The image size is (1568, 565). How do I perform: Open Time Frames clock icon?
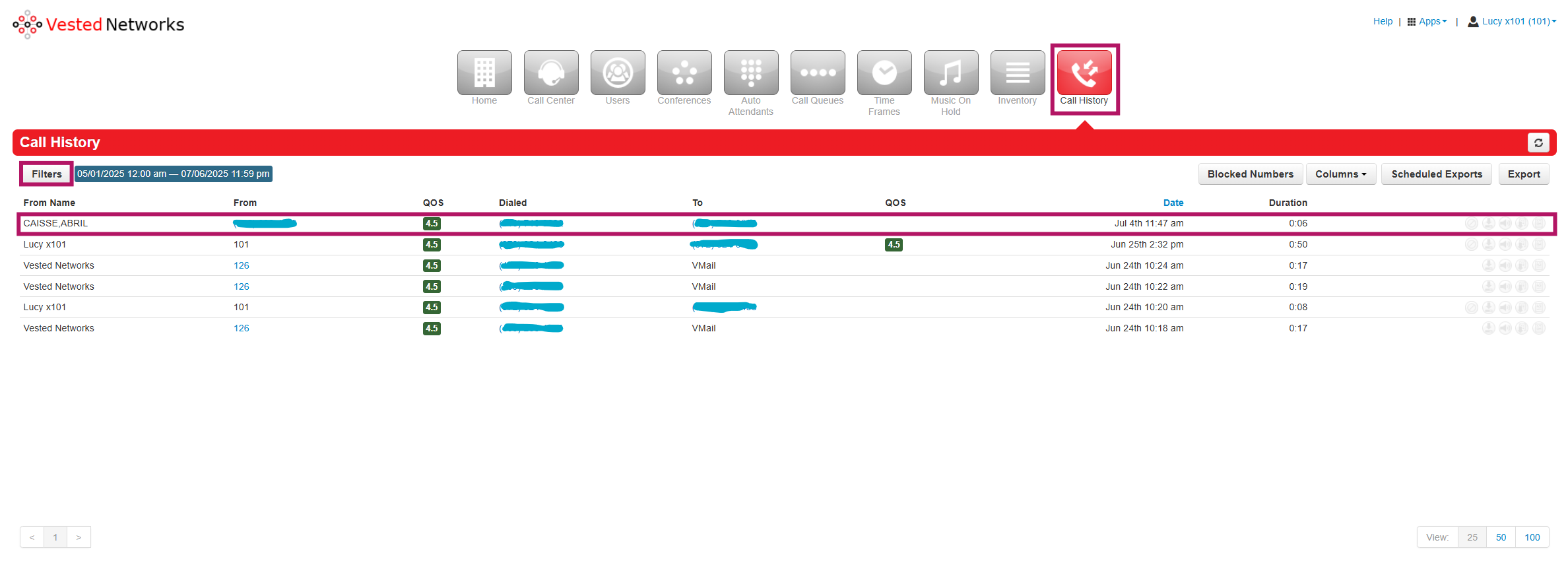[884, 73]
